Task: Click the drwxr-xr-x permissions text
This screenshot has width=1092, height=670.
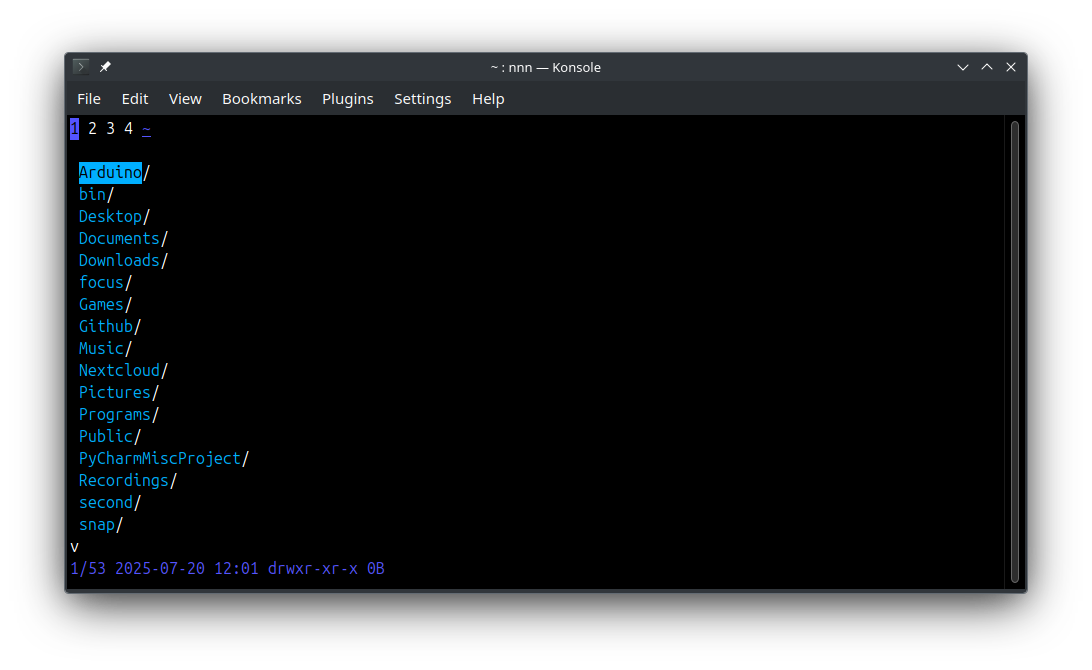Action: pyautogui.click(x=313, y=568)
